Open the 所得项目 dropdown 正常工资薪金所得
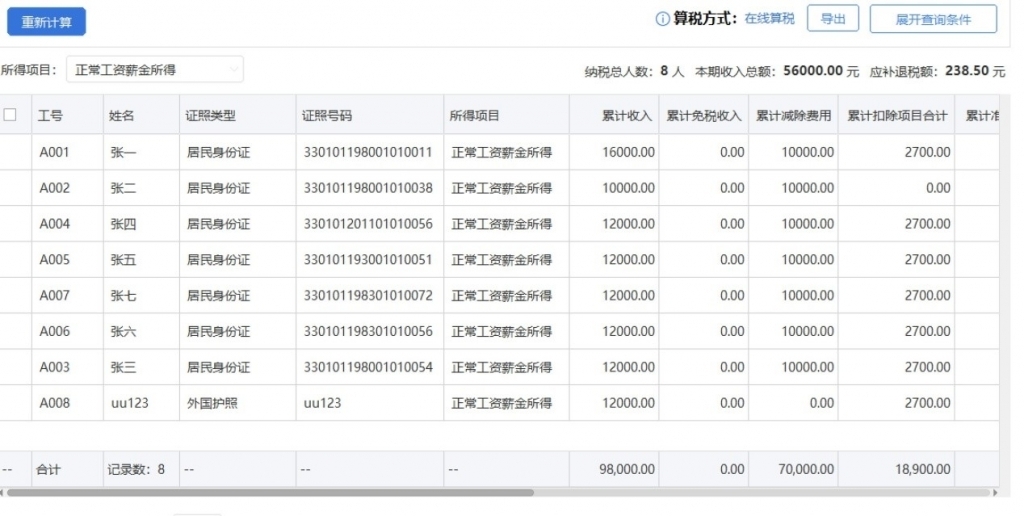Viewport: 1024px width, 516px height. tap(155, 69)
